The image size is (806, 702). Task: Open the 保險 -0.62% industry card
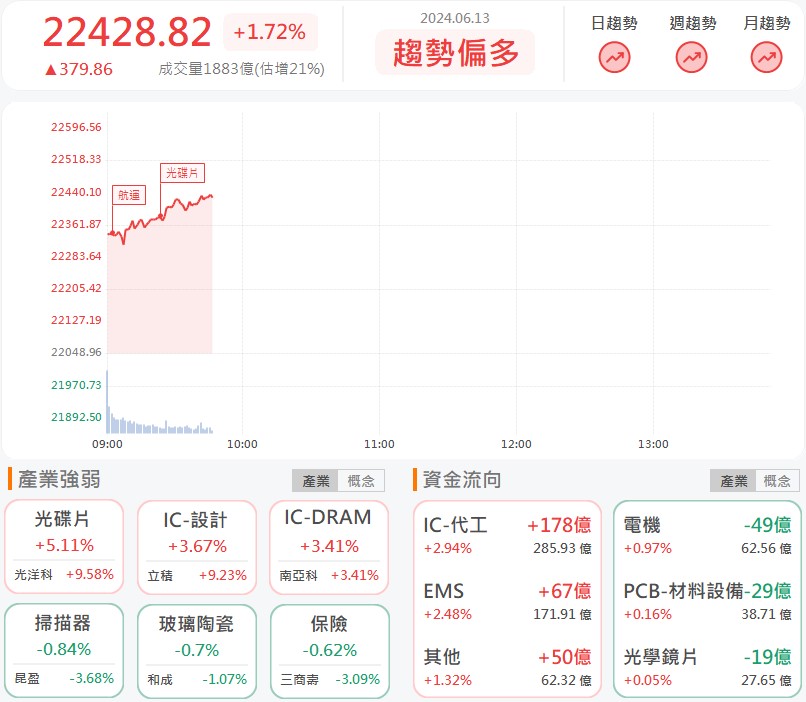(x=329, y=651)
